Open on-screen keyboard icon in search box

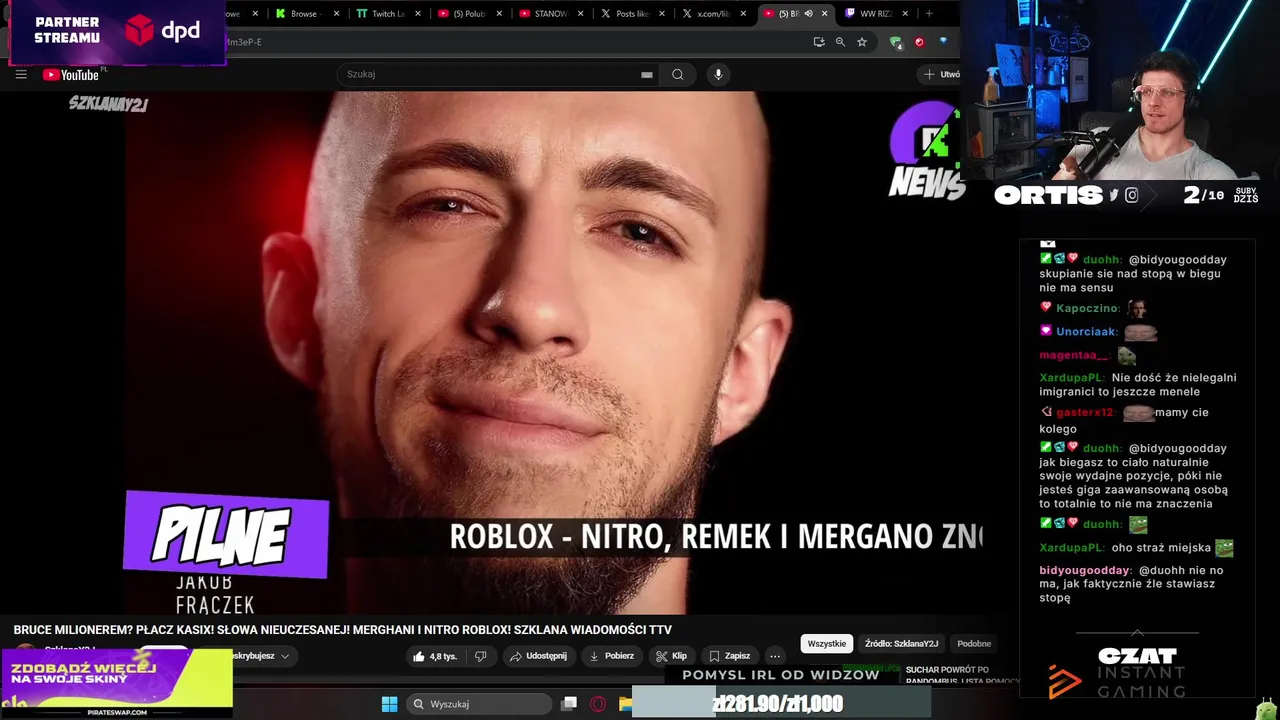[x=647, y=74]
